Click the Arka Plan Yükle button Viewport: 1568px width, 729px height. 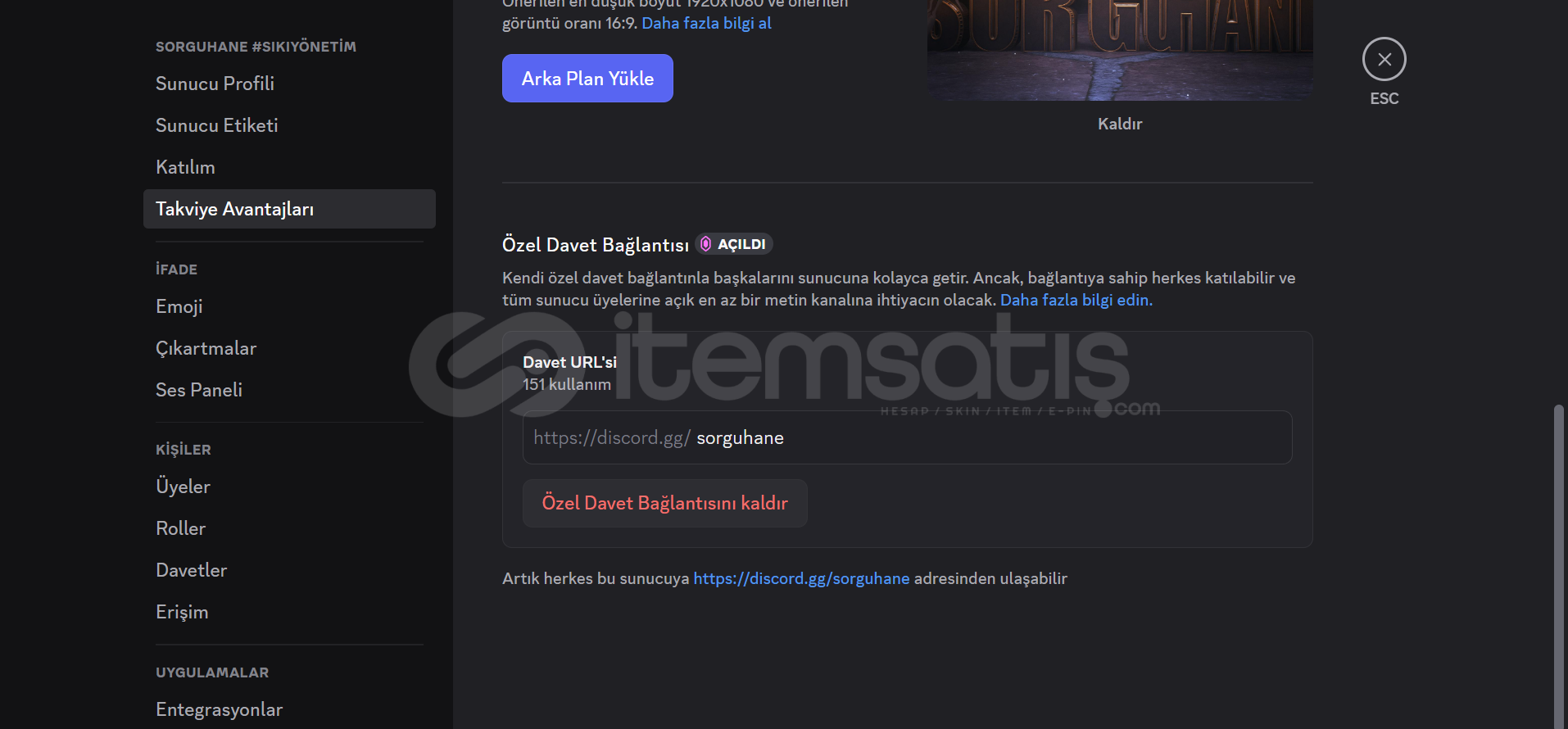tap(587, 79)
